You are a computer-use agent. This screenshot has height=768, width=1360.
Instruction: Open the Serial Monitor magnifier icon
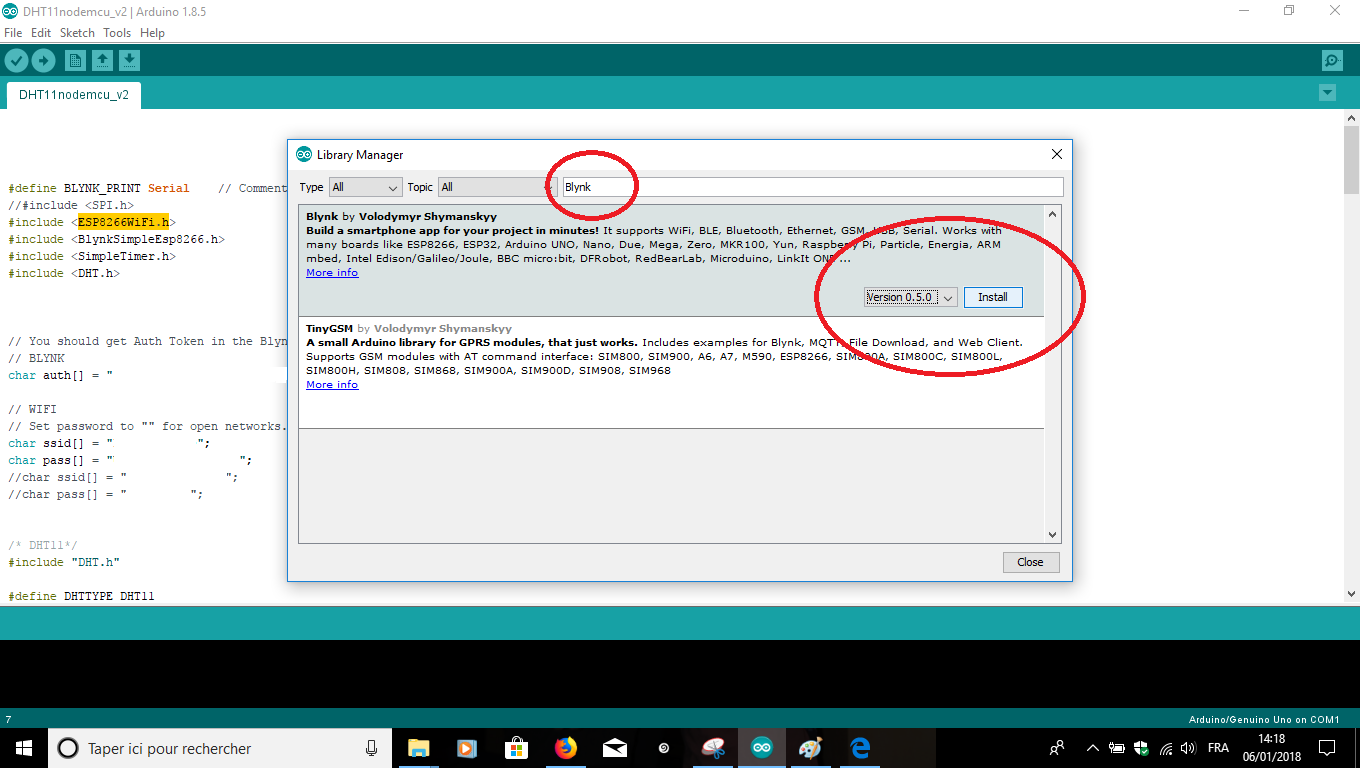pos(1332,61)
